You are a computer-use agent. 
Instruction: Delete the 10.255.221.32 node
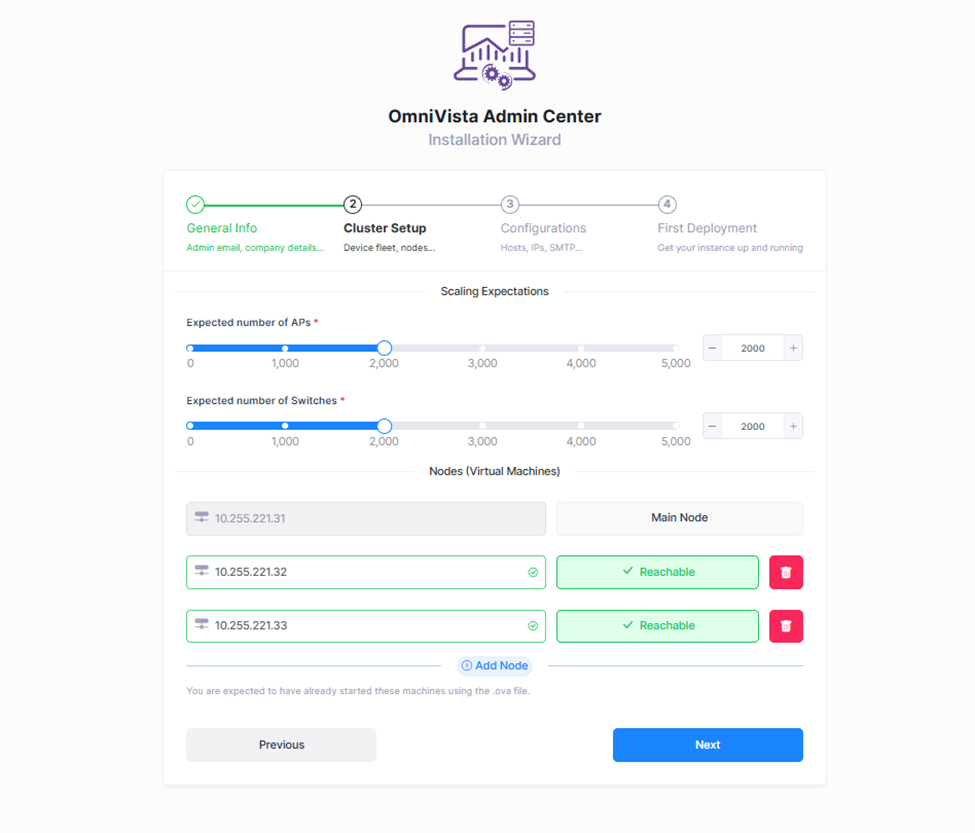point(786,572)
